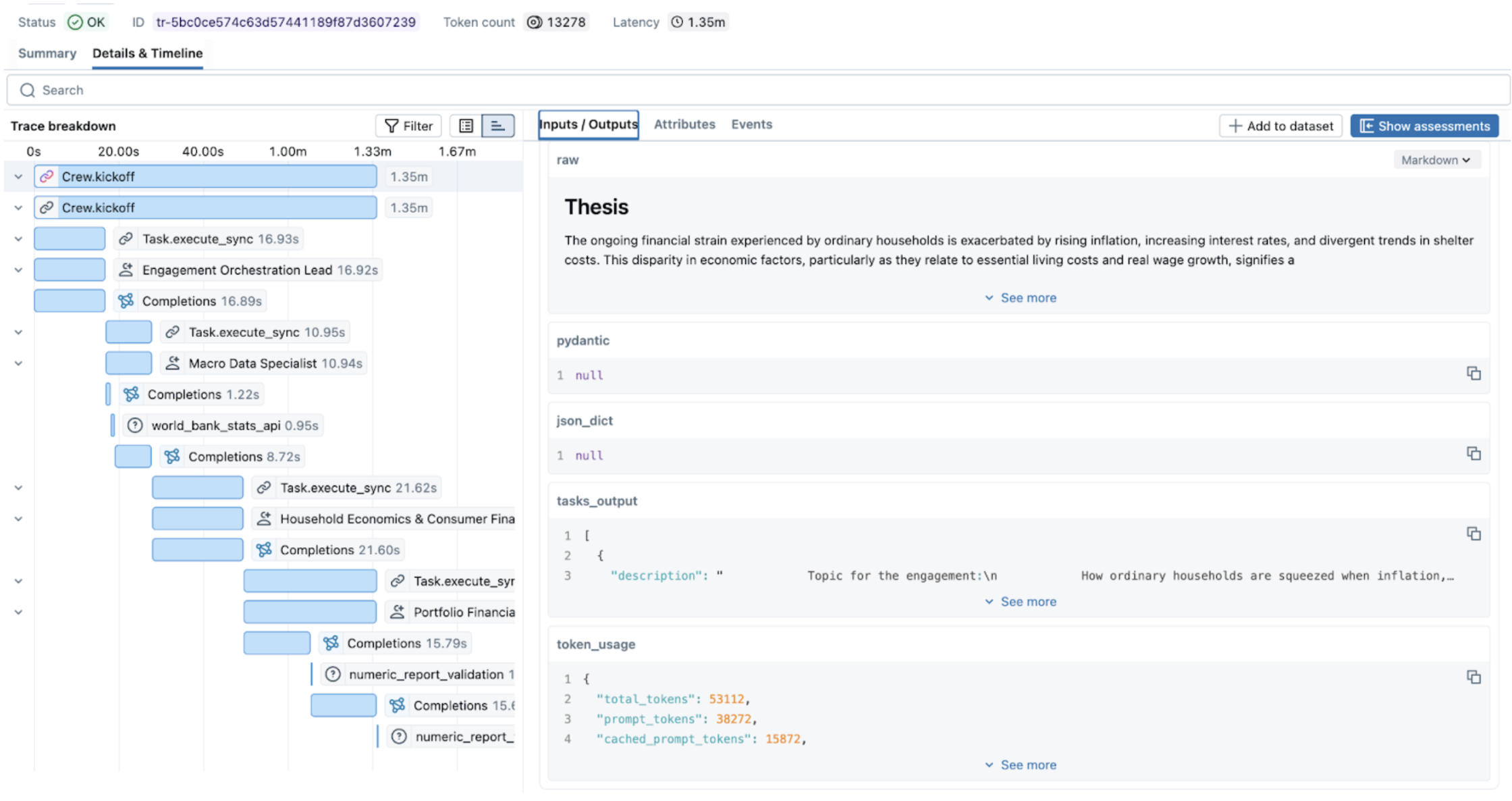Click the Completions 8.72s model icon
This screenshot has width=1512, height=801.
(172, 457)
